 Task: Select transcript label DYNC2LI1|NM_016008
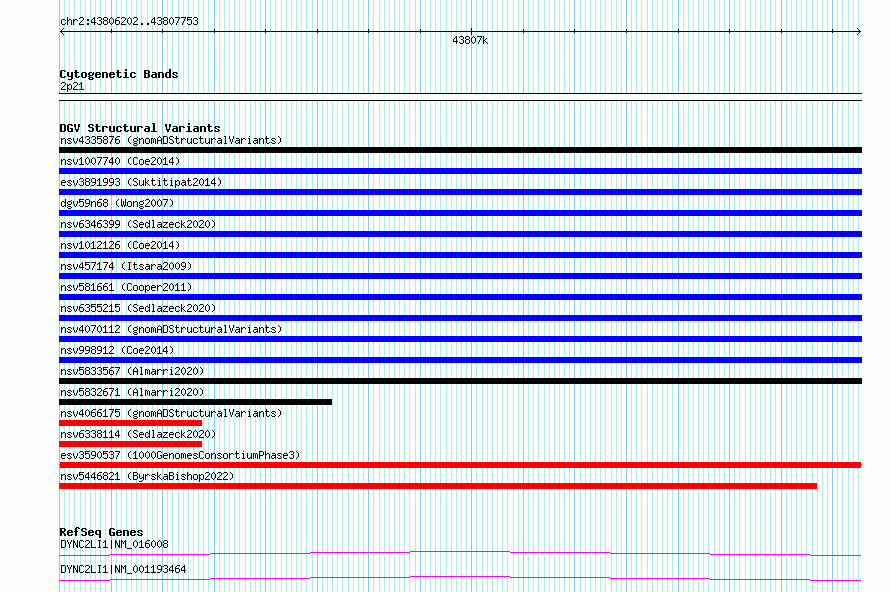[114, 544]
